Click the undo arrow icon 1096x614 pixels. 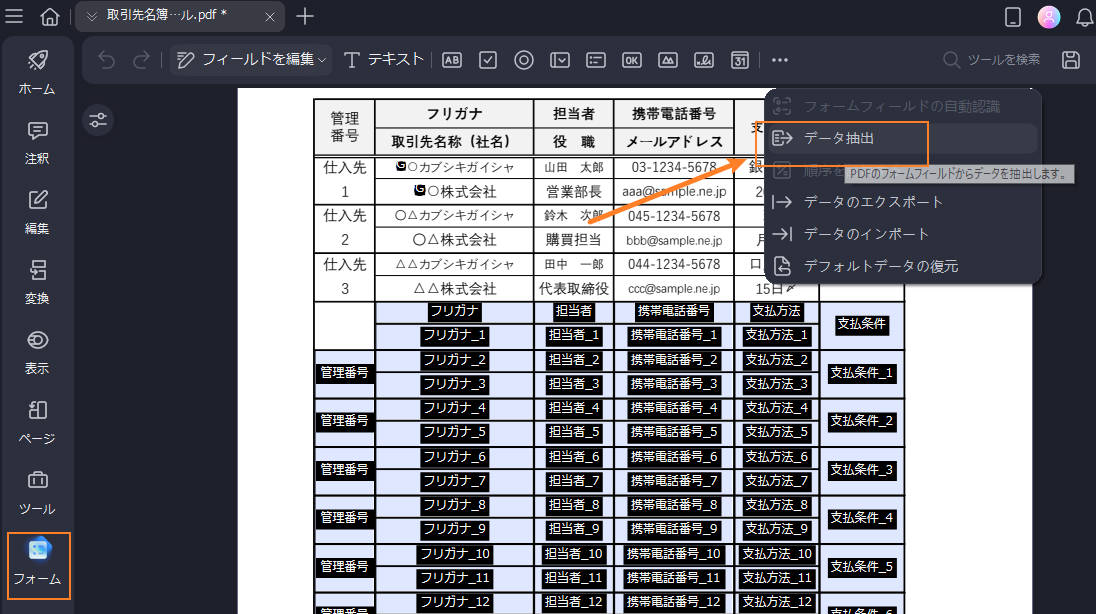107,60
